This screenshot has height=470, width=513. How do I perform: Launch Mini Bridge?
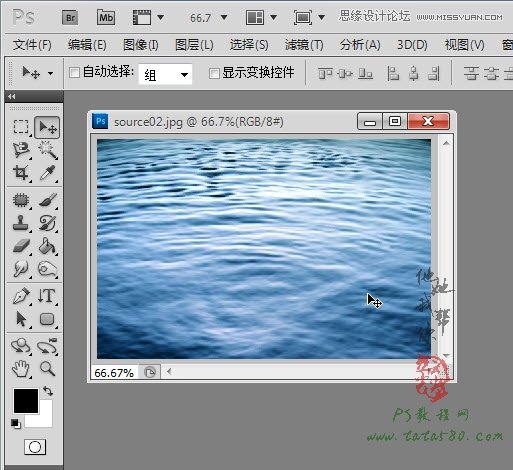[x=106, y=17]
